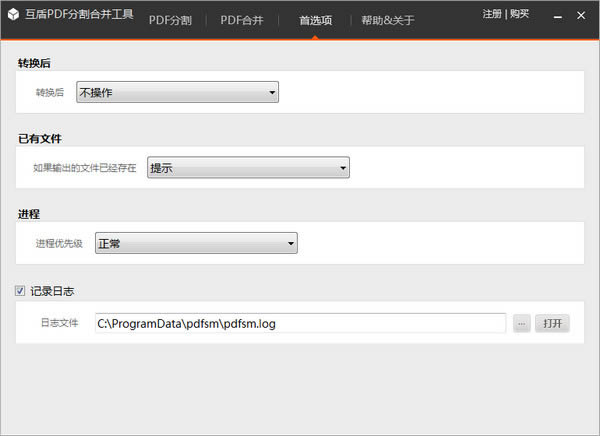The width and height of the screenshot is (600, 436).
Task: Minimize the window
Action: [x=558, y=16]
